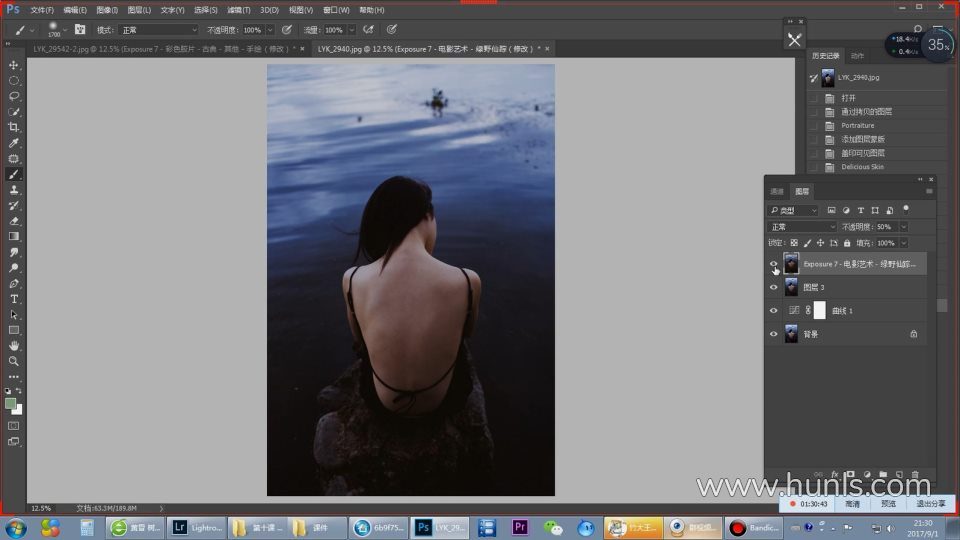Hide the 图层 3 layer
Image resolution: width=960 pixels, height=540 pixels.
click(773, 287)
